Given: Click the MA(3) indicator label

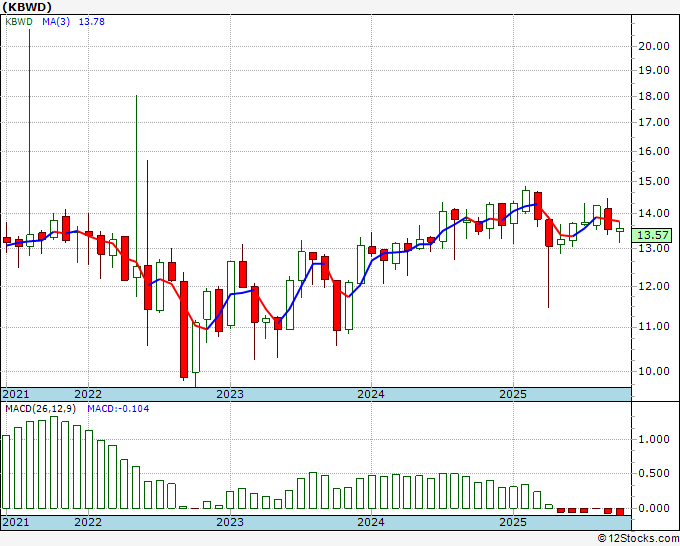Looking at the screenshot, I should point(56,22).
